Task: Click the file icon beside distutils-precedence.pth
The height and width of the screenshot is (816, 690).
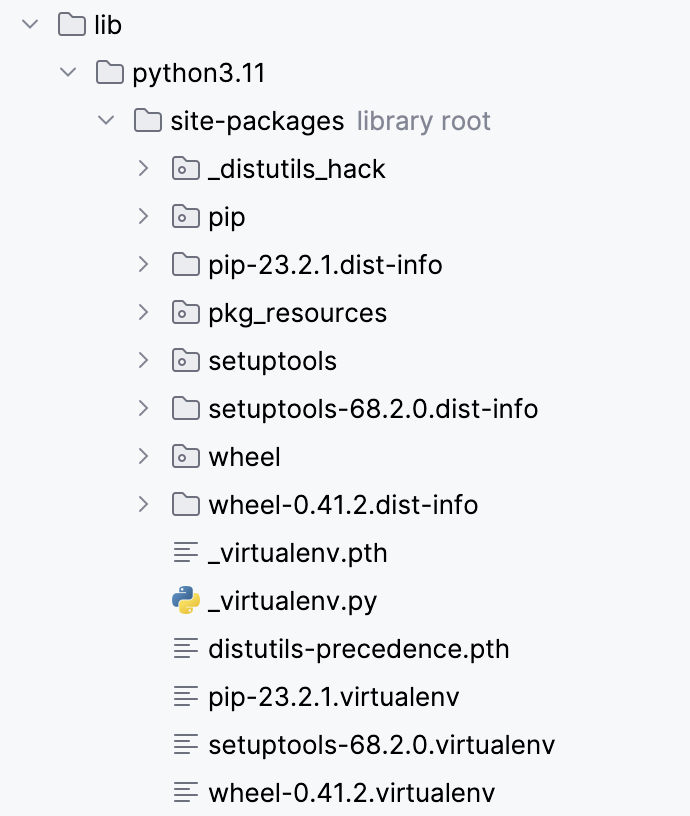Action: point(186,649)
